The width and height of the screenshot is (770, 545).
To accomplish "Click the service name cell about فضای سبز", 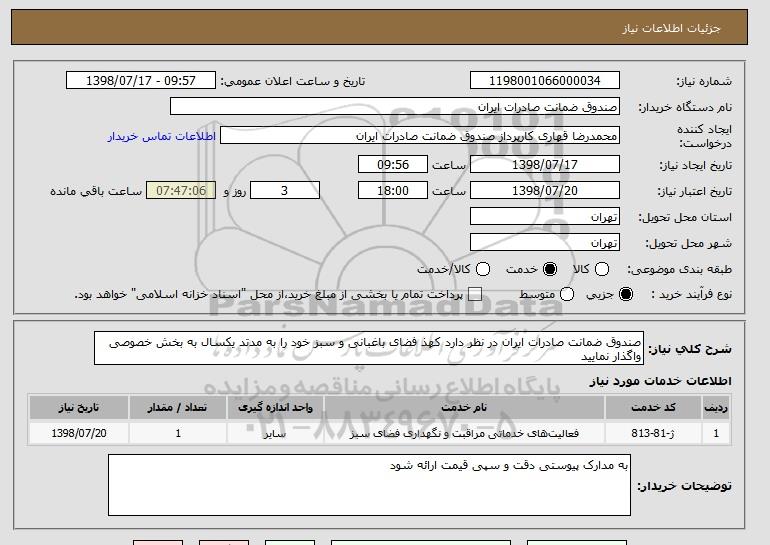I will tap(464, 433).
